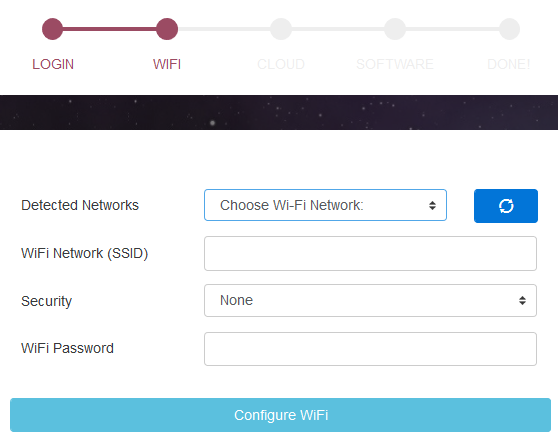558x435 pixels.
Task: Go to the WIFI step label
Action: pyautogui.click(x=167, y=64)
